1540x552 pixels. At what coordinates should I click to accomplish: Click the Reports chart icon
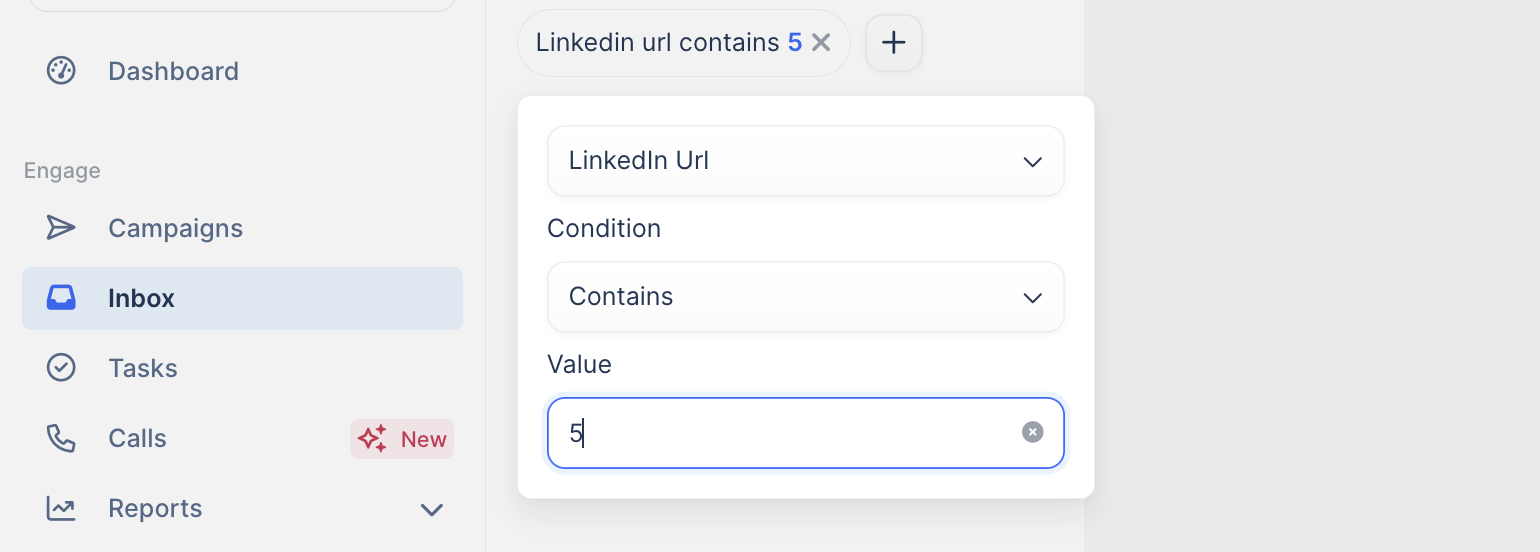pos(61,508)
